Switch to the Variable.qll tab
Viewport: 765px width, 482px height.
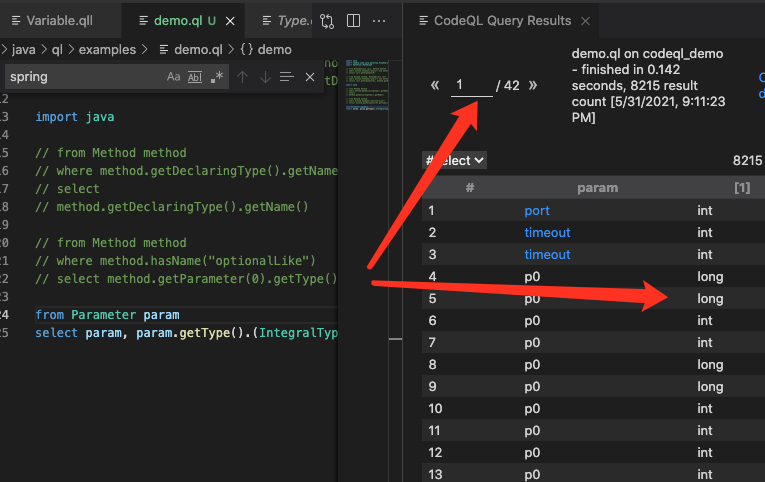57,21
